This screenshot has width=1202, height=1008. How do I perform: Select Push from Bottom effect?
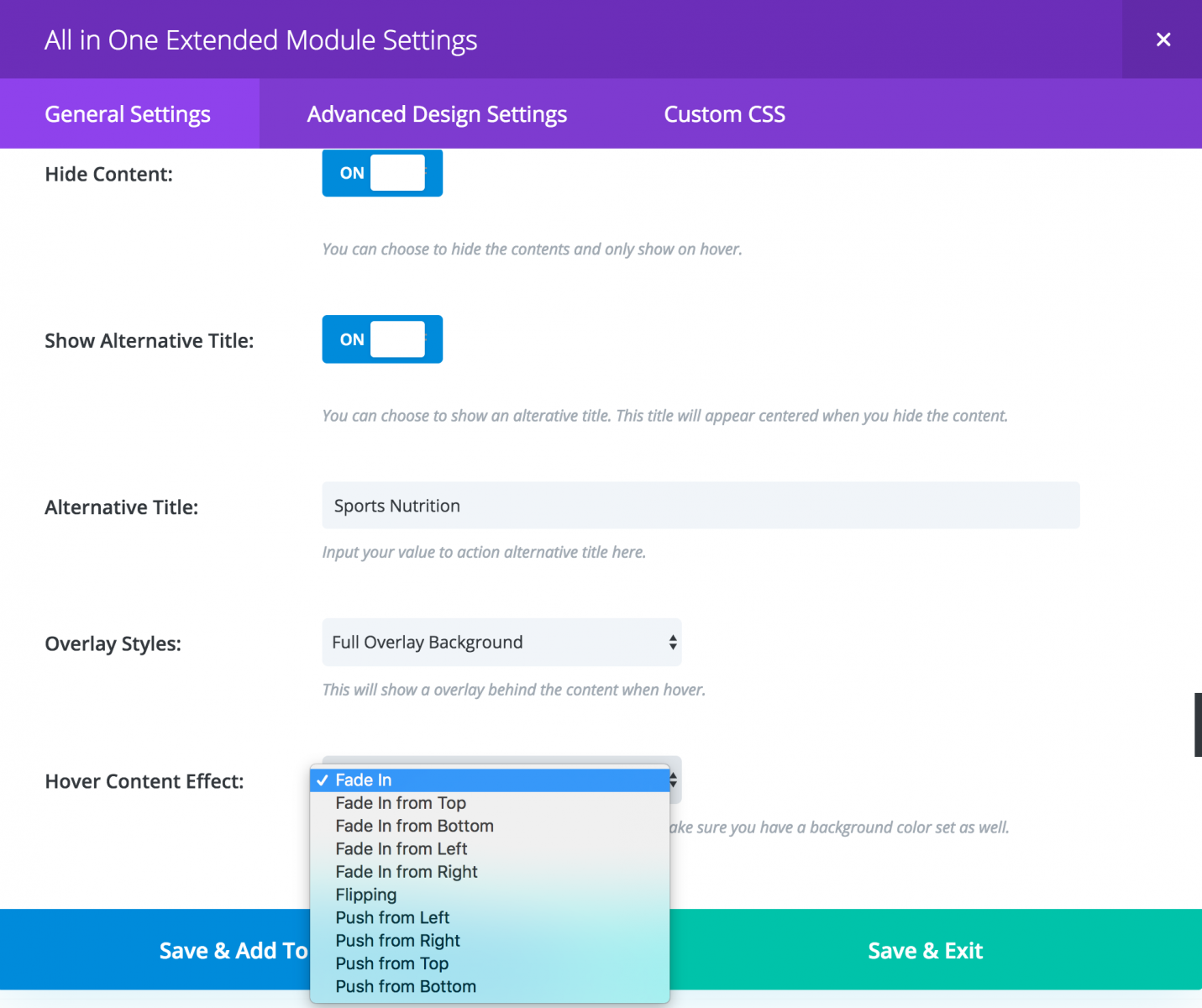490,986
